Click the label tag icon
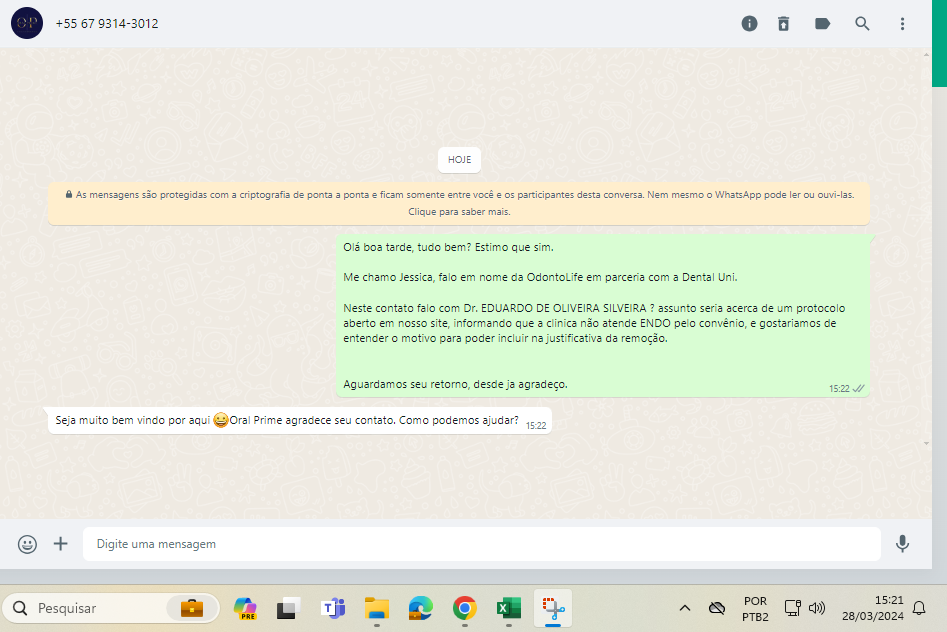 coord(823,24)
